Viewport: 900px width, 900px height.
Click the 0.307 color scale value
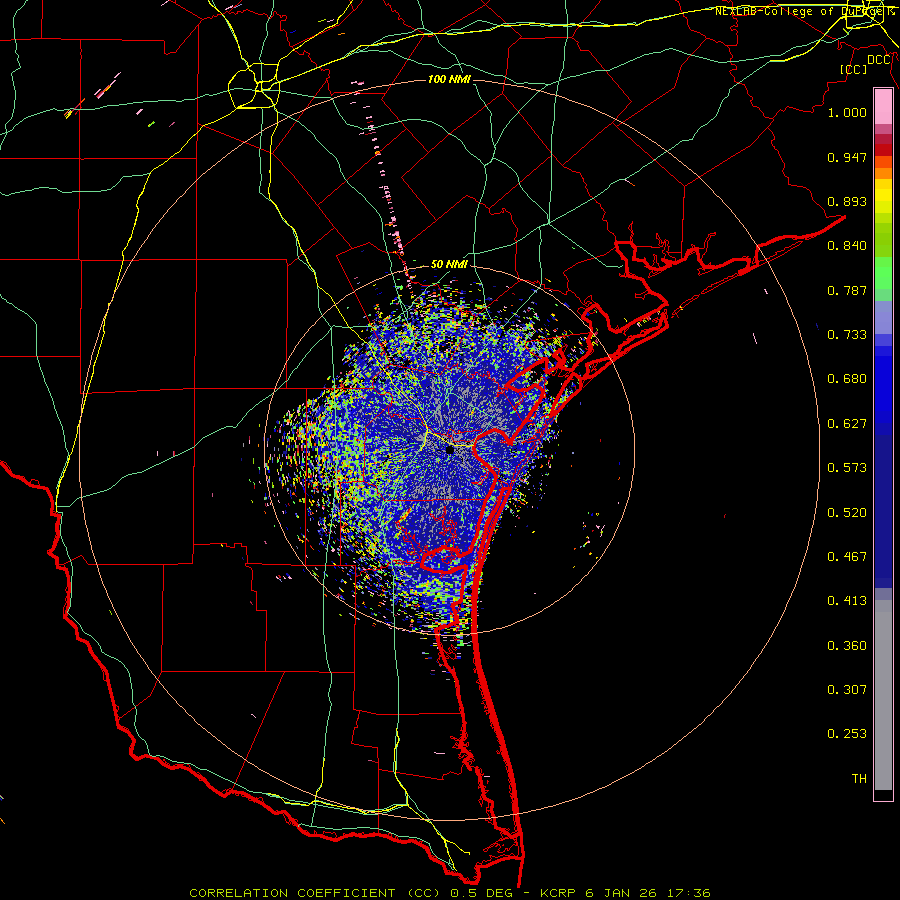point(847,689)
